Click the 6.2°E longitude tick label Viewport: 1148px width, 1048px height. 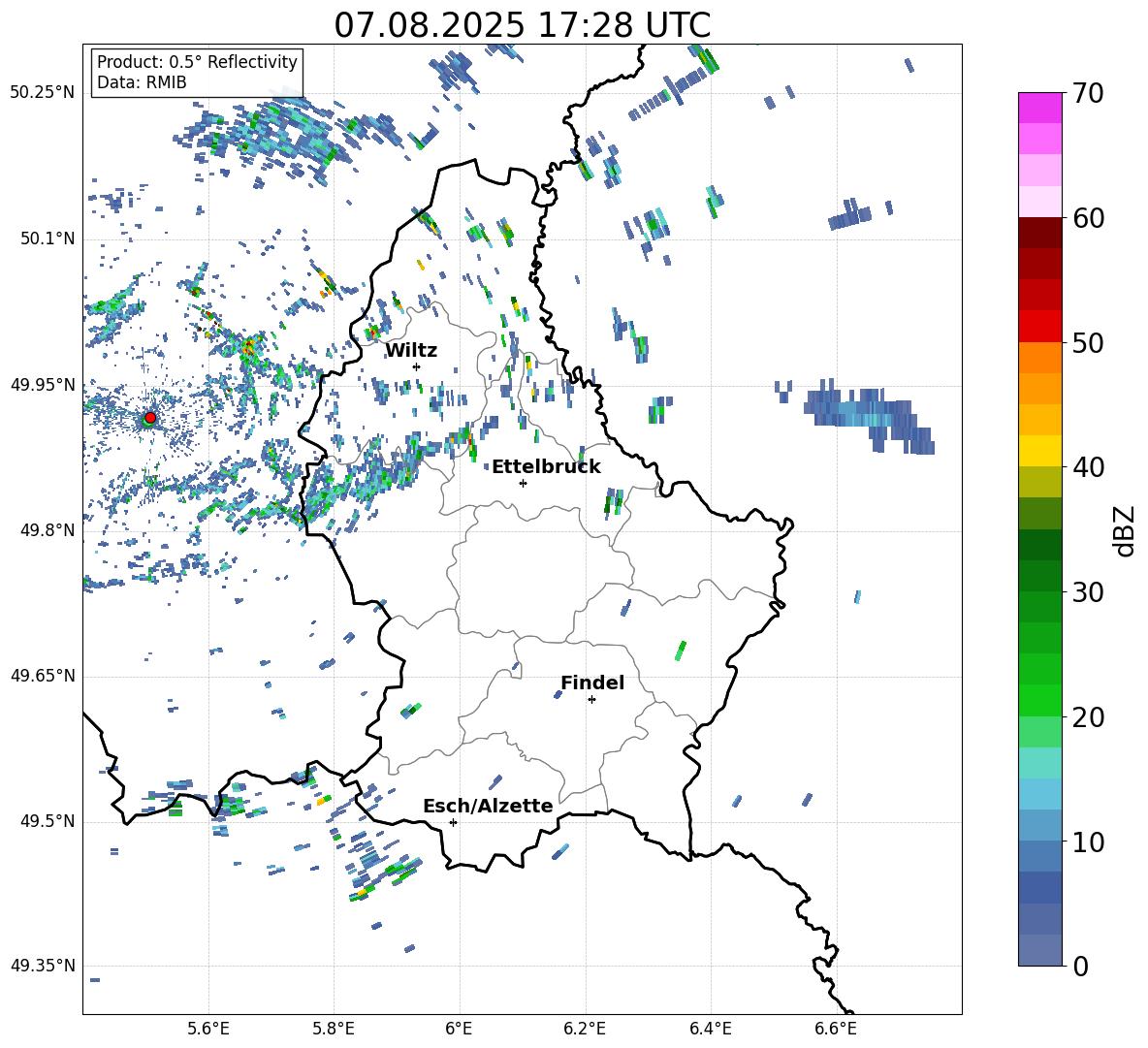click(585, 1029)
